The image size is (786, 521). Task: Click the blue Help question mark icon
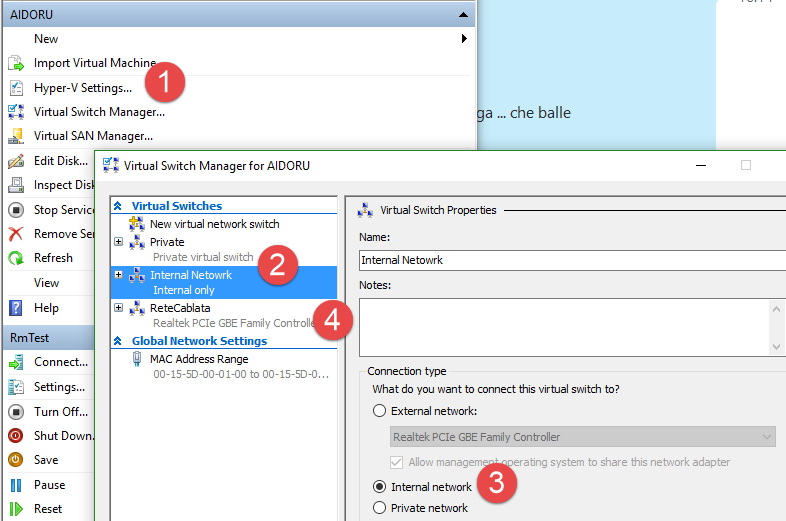[16, 308]
